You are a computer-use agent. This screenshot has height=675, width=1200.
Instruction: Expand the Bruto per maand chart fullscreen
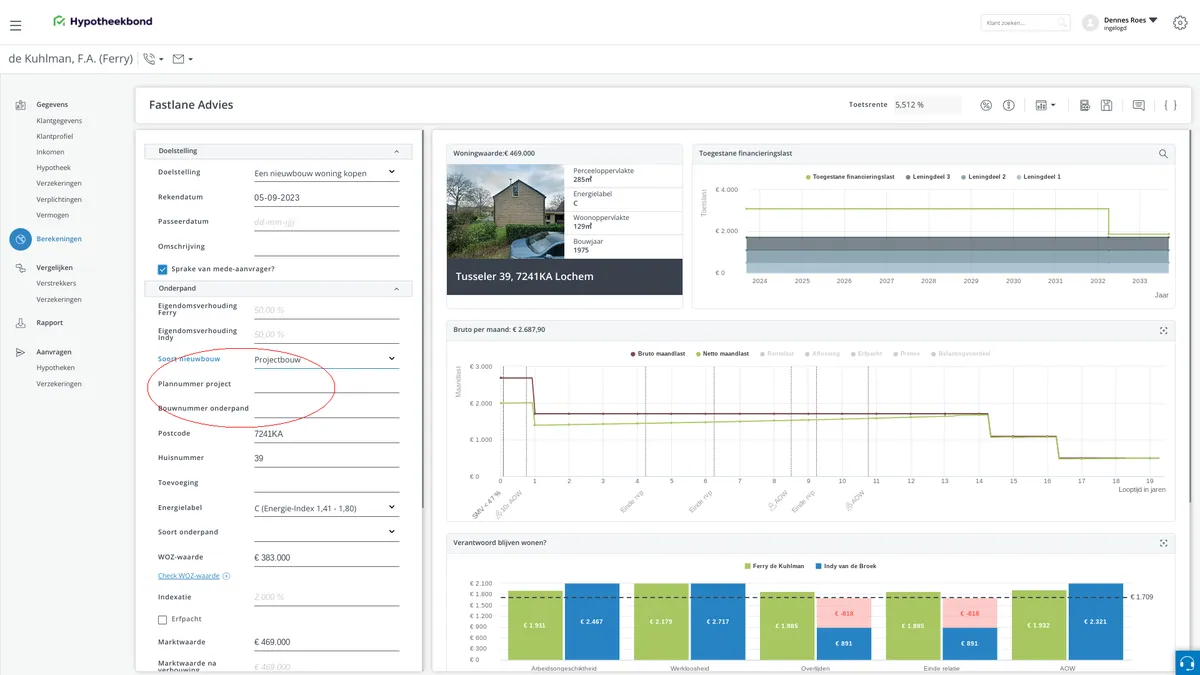(1163, 330)
